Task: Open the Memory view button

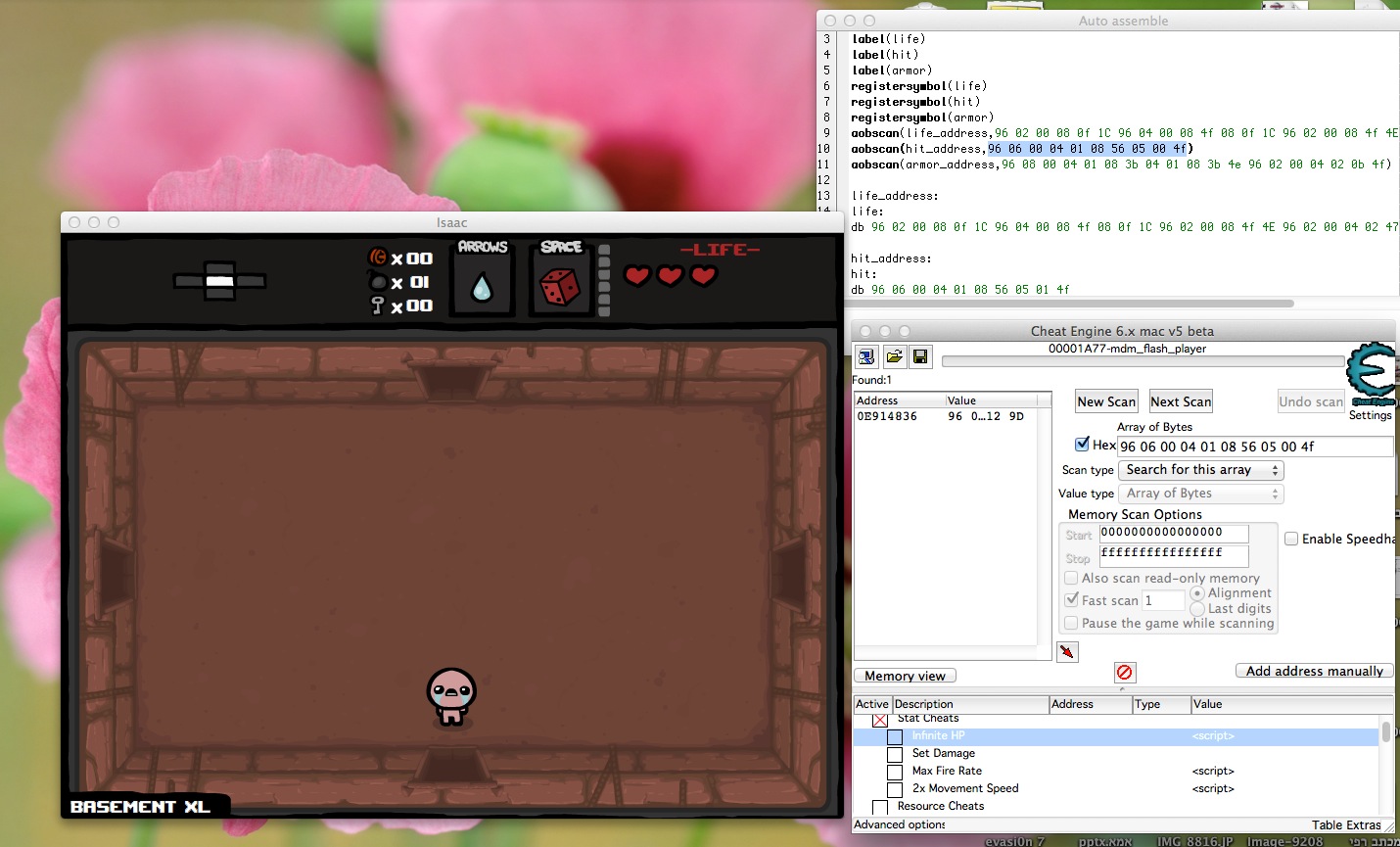Action: 905,676
